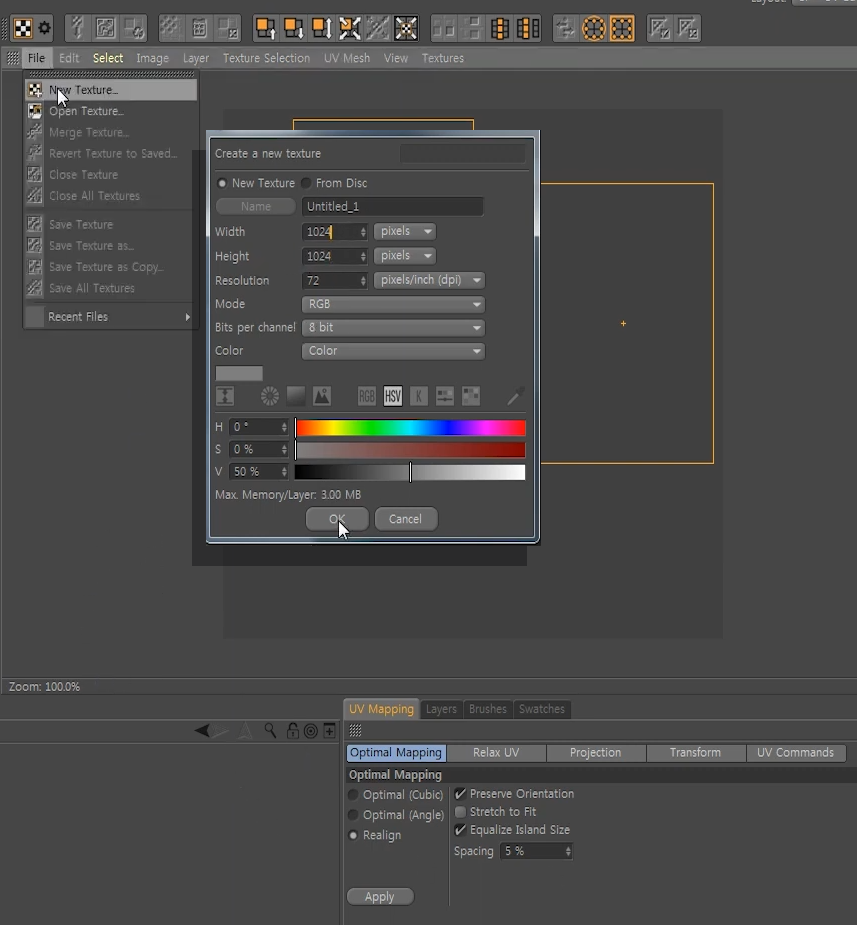Toggle the Equalize Island Size checkbox
The width and height of the screenshot is (857, 925).
click(x=460, y=829)
